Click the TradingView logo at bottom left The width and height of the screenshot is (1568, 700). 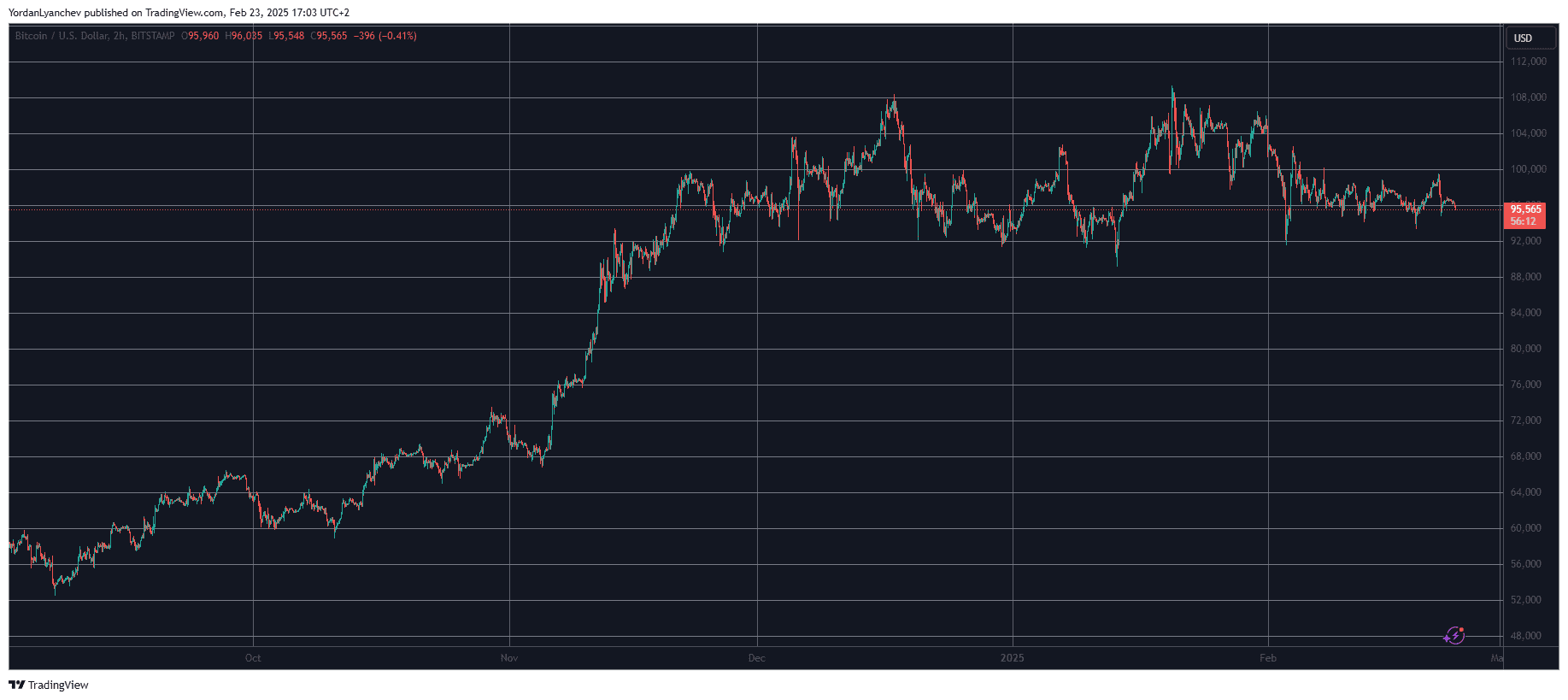[49, 685]
